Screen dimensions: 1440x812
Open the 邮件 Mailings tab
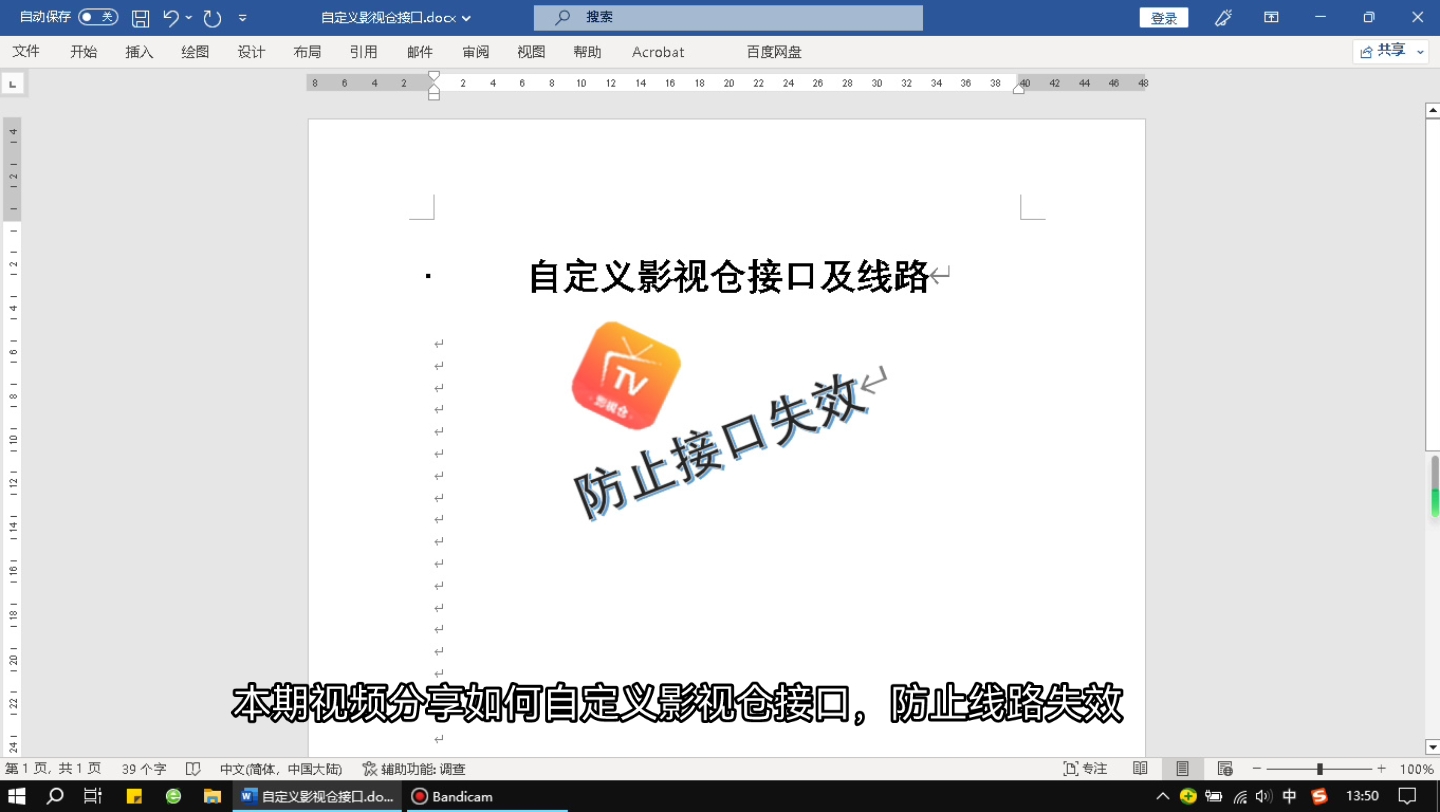tap(420, 52)
